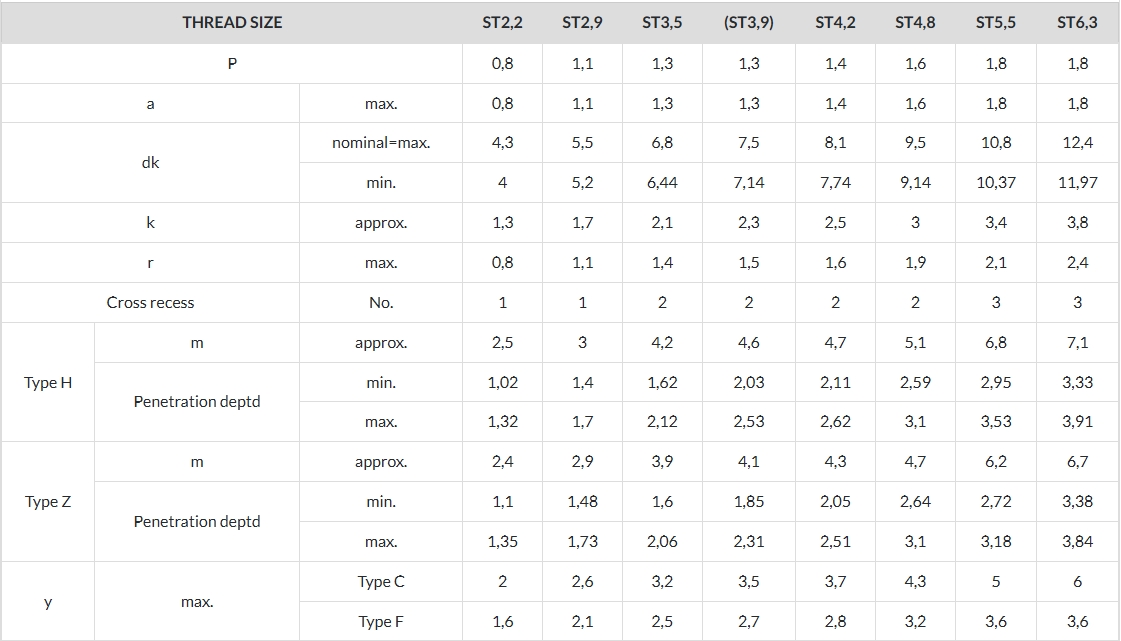The height and width of the screenshot is (641, 1121).
Task: Select the (ST3,9) column header
Action: coord(749,23)
